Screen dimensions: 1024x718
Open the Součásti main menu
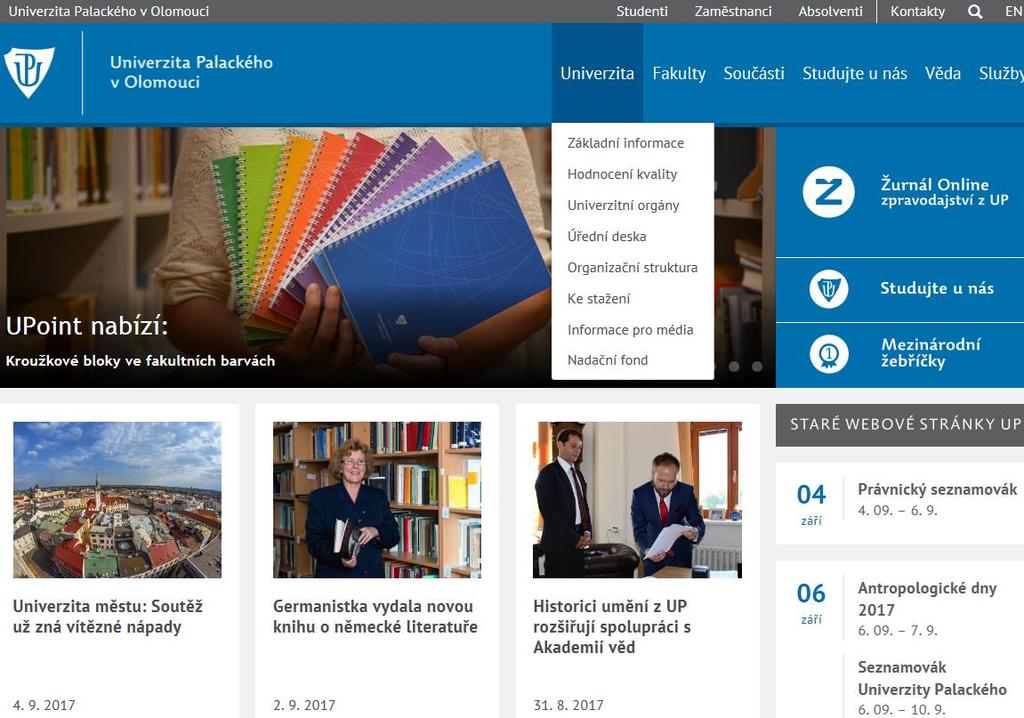click(x=754, y=73)
